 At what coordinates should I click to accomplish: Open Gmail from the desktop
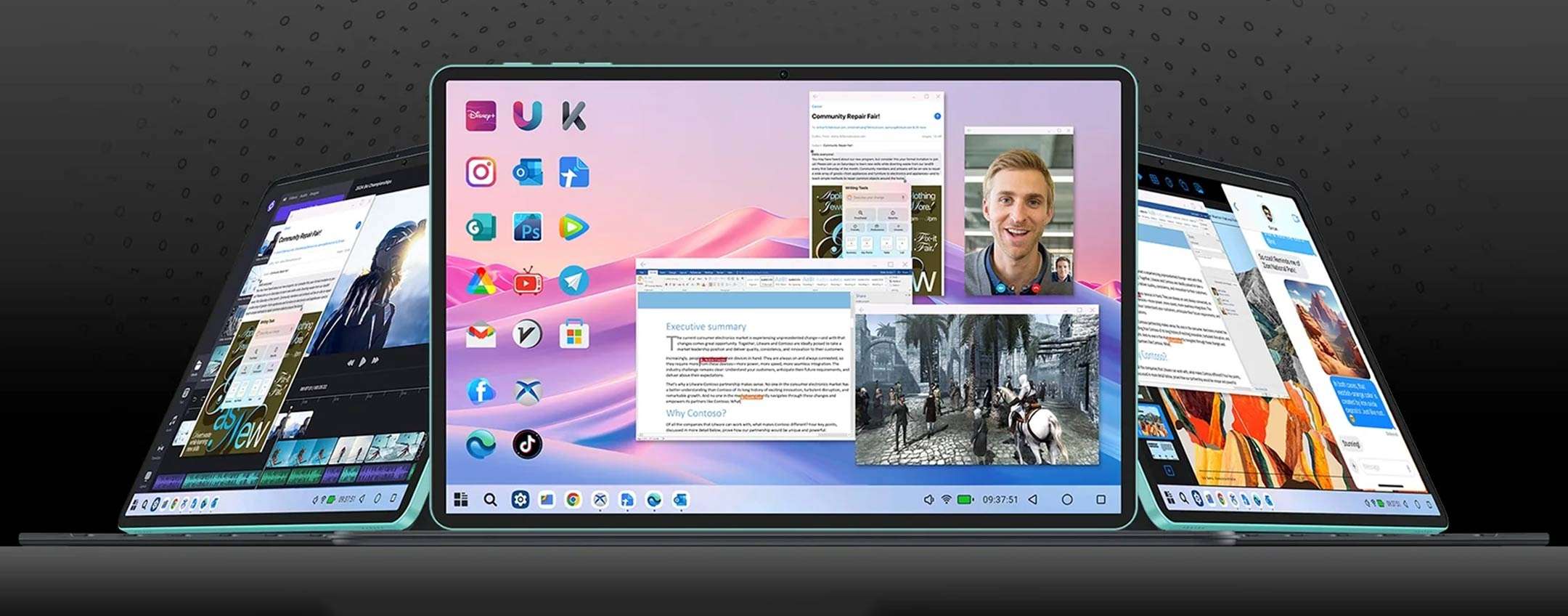point(481,334)
